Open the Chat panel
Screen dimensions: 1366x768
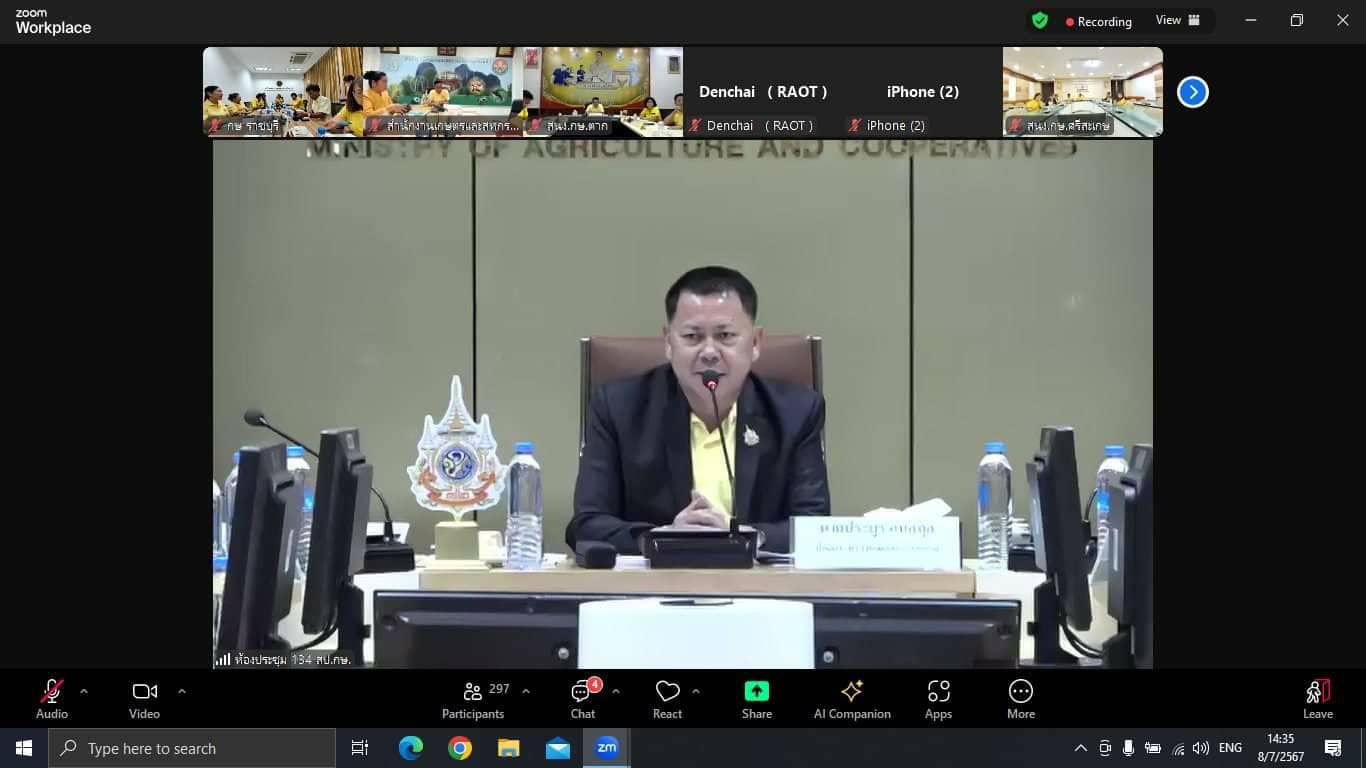coord(583,698)
